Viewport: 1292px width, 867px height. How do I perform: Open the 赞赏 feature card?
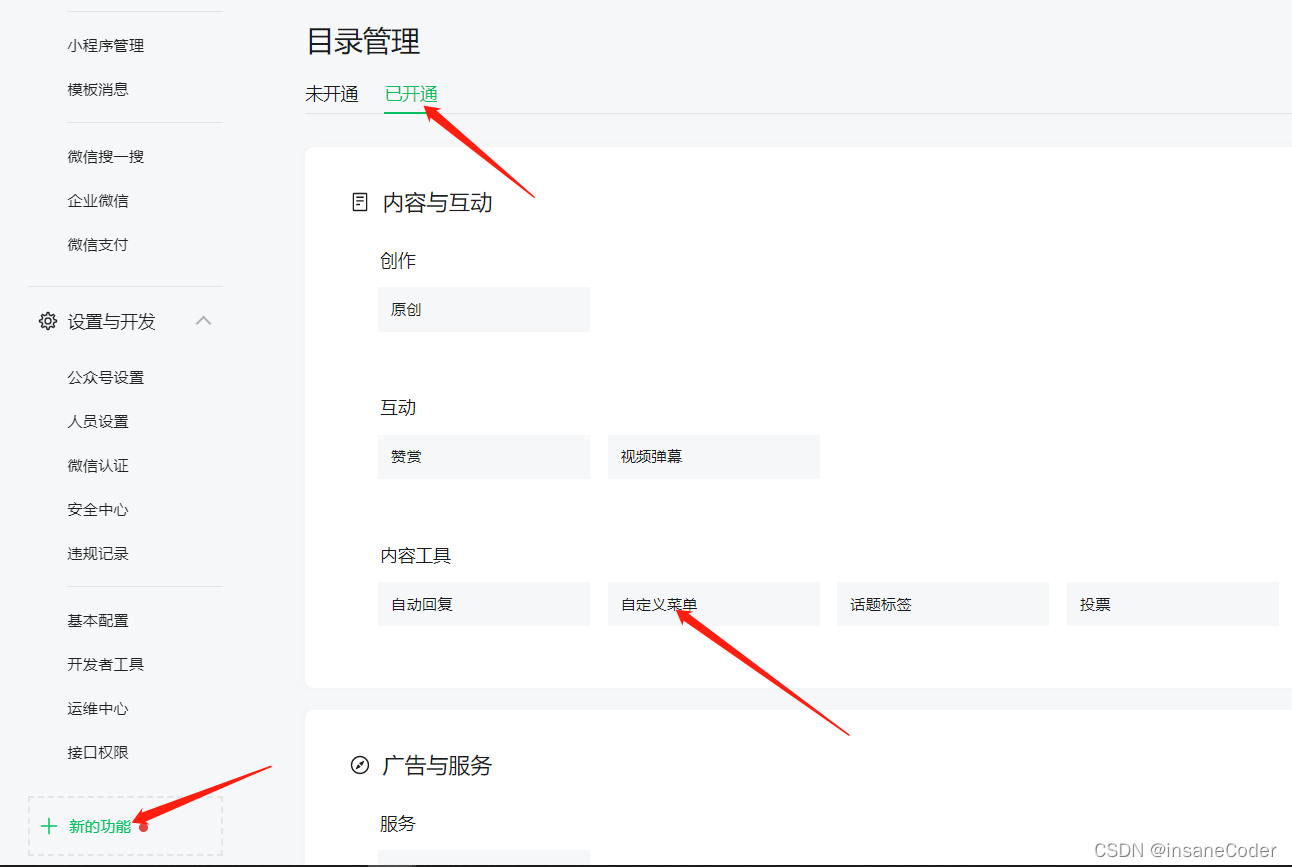point(483,456)
